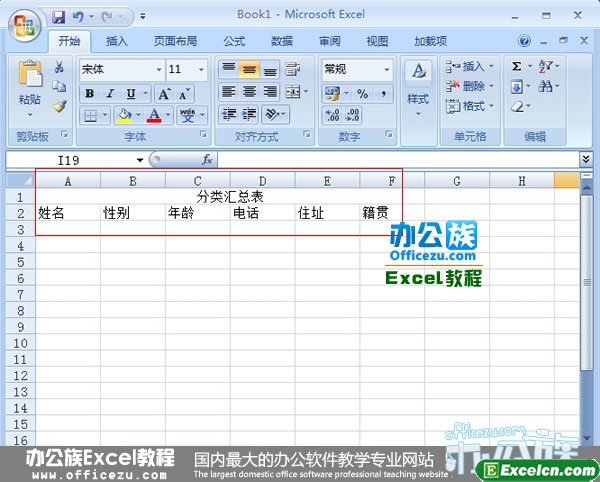Save the workbook from quick access toolbar

59,16
